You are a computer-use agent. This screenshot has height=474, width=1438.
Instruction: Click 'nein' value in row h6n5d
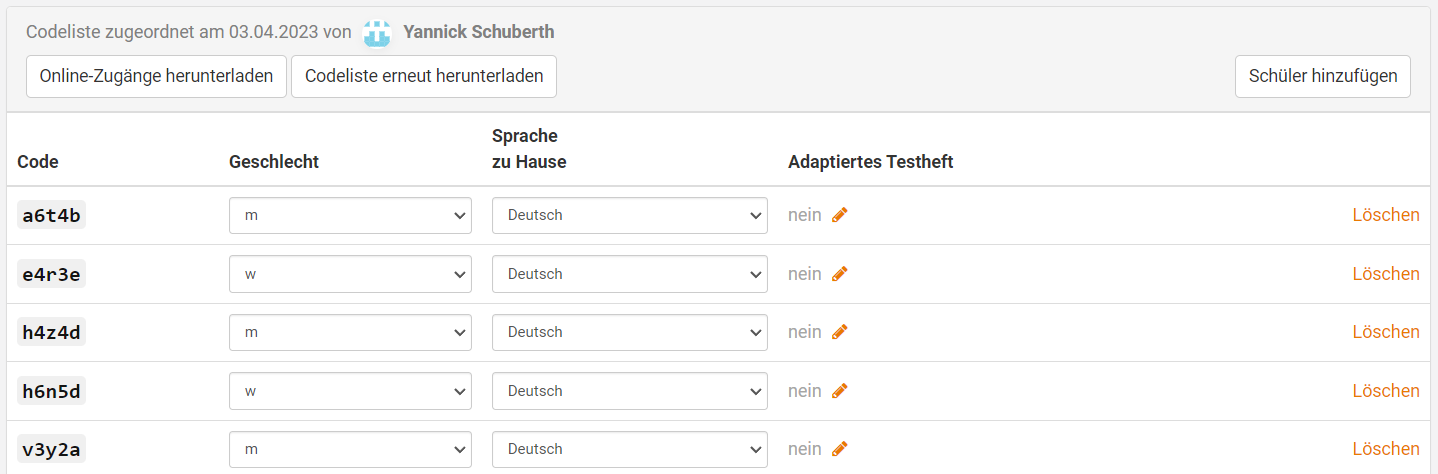point(805,391)
